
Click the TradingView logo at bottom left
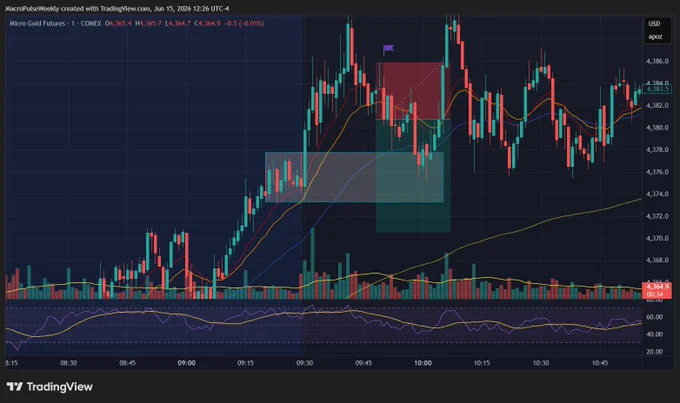pos(49,387)
